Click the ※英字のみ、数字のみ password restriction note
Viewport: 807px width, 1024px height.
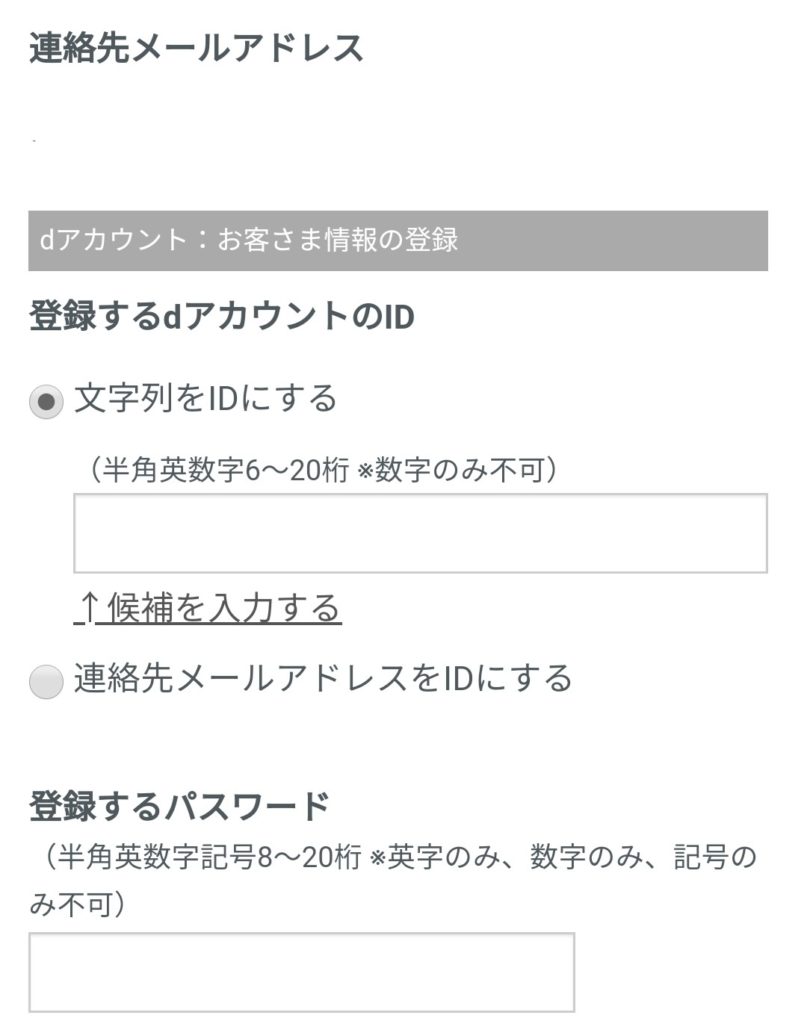[540, 858]
